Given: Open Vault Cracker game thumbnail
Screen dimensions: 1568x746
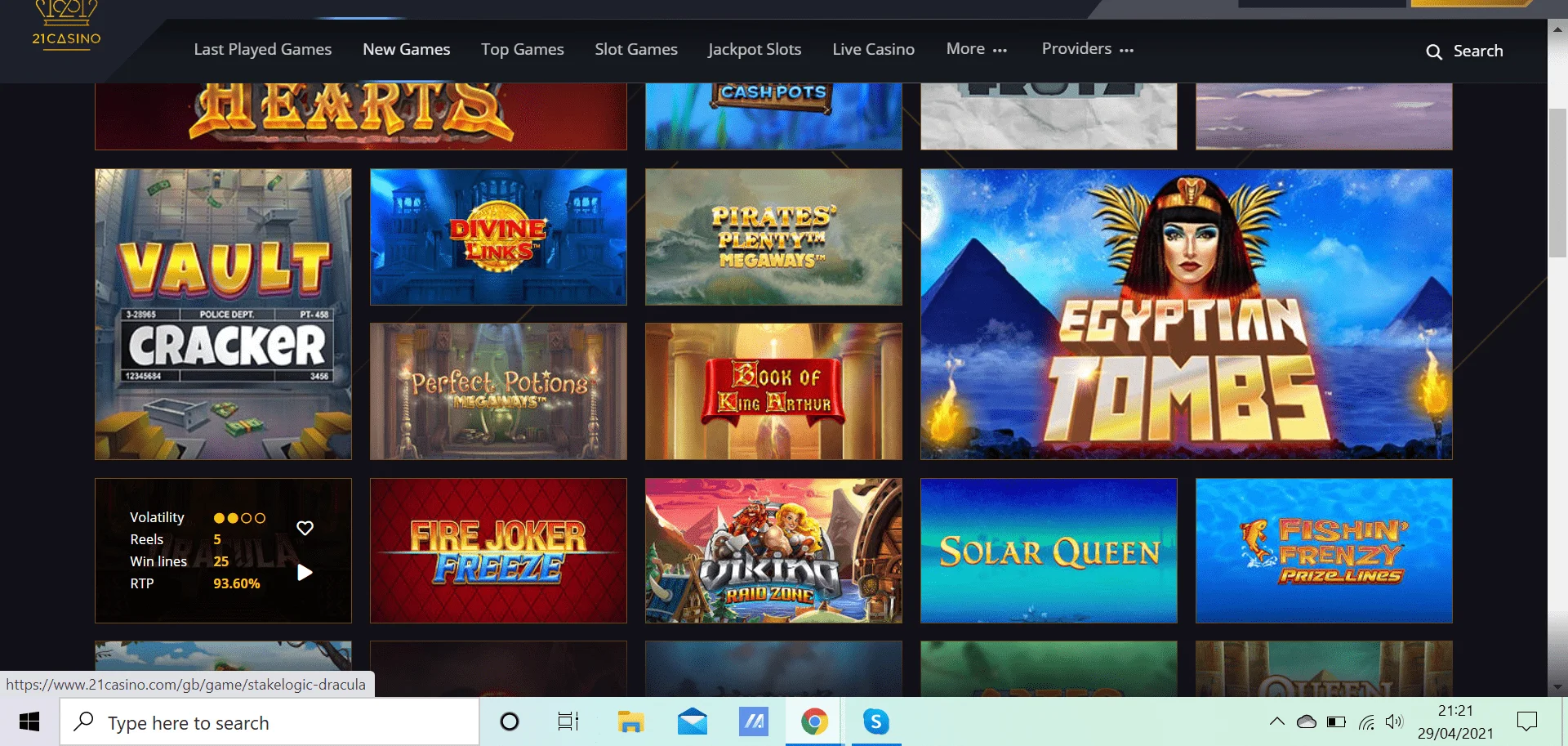Looking at the screenshot, I should [x=223, y=314].
